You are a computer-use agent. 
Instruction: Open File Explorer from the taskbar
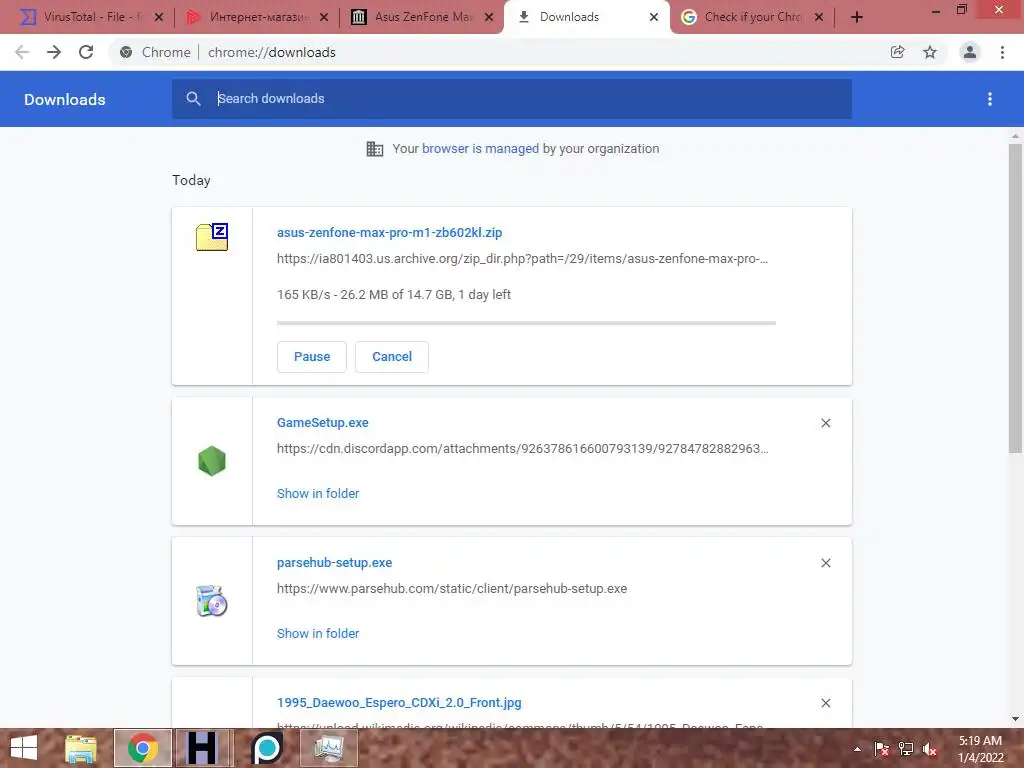(80, 748)
